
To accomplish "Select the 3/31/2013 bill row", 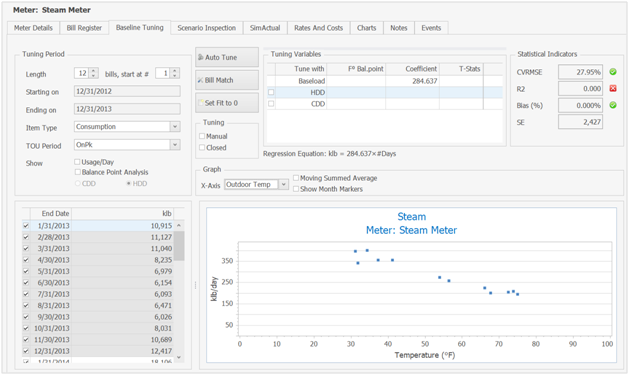I will pyautogui.click(x=98, y=248).
